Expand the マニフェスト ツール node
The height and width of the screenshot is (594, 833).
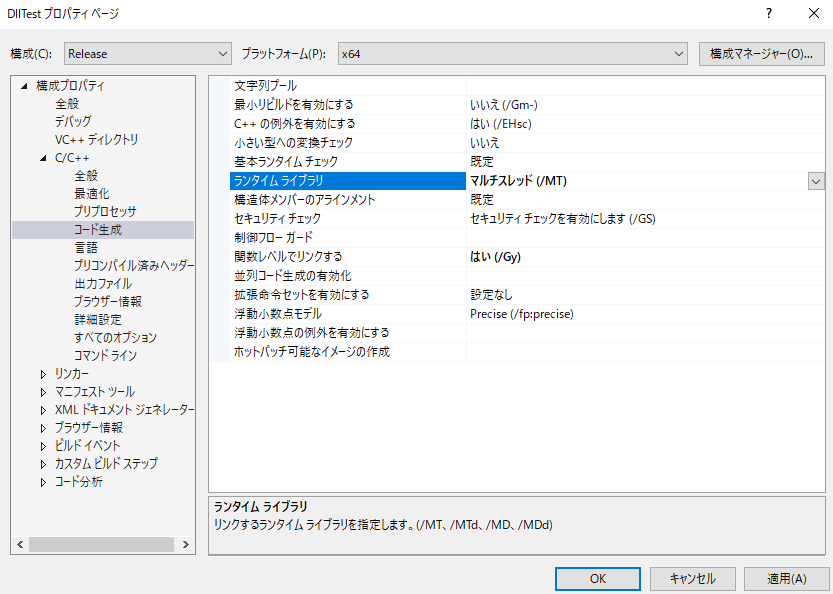click(x=44, y=392)
